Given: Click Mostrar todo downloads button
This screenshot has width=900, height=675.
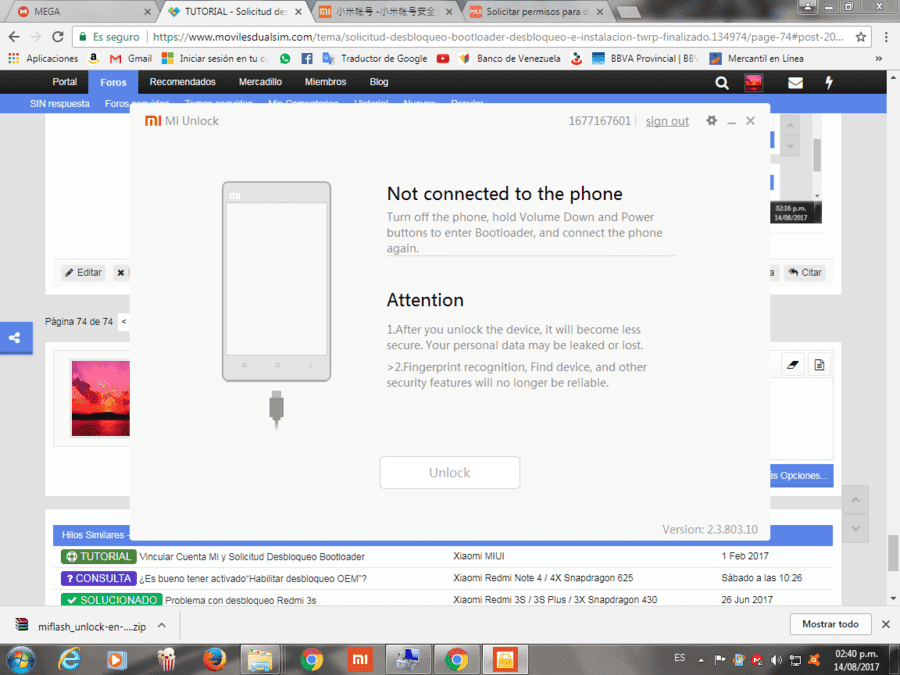Looking at the screenshot, I should 830,624.
